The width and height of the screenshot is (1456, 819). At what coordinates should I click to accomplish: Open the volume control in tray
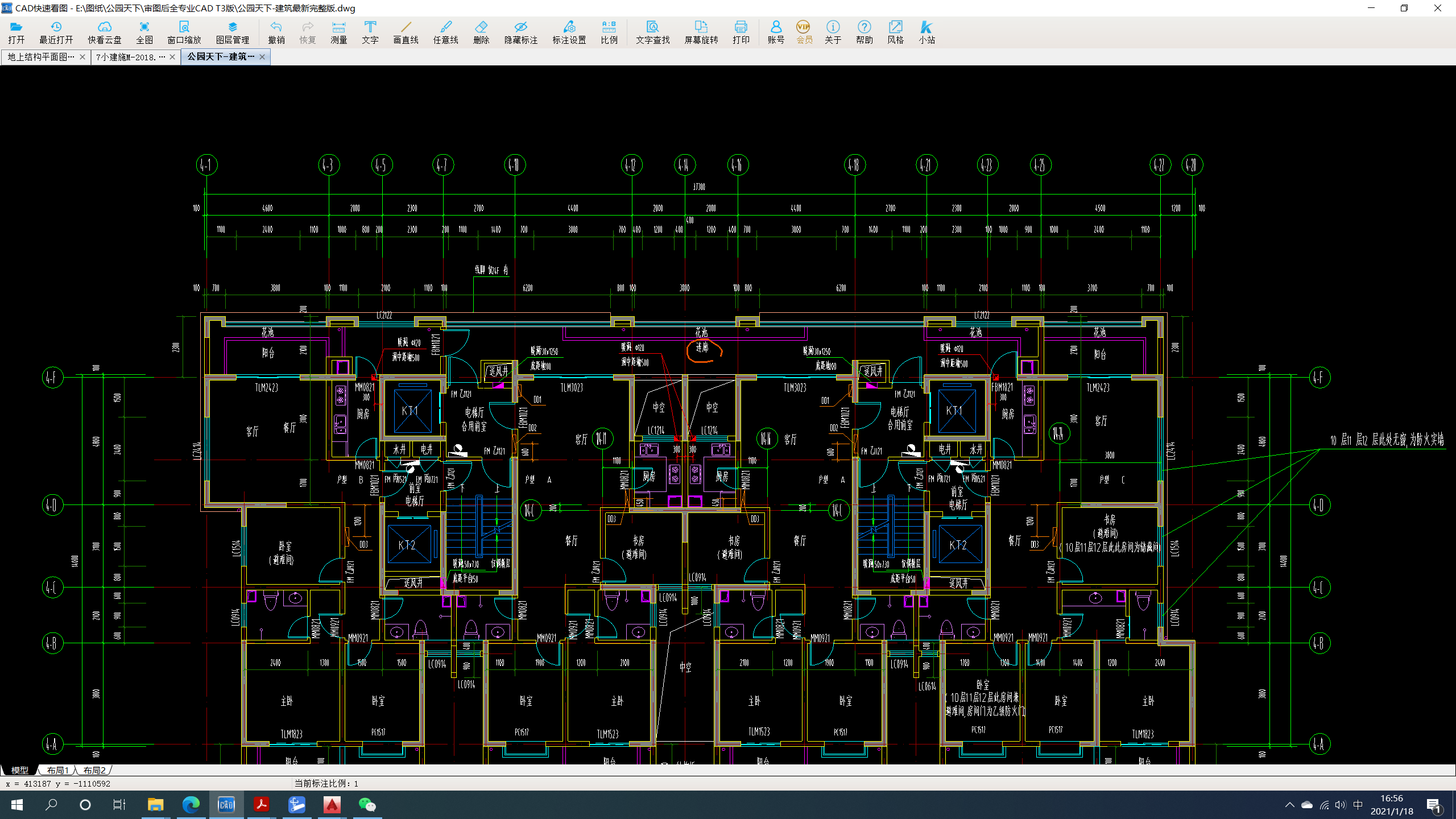(1341, 805)
